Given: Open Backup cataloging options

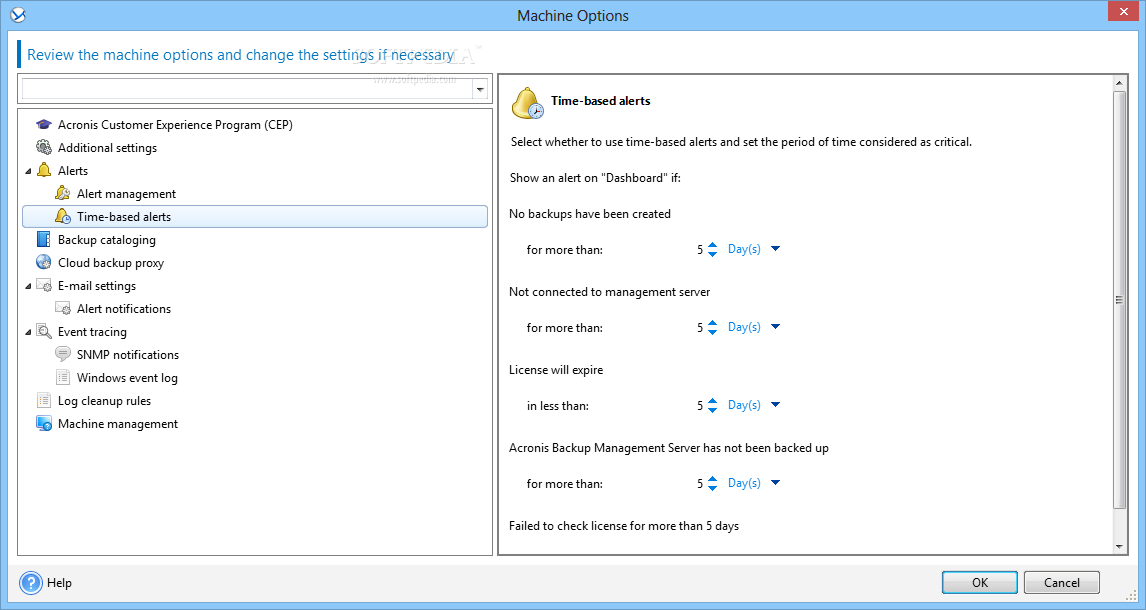Looking at the screenshot, I should coord(107,240).
